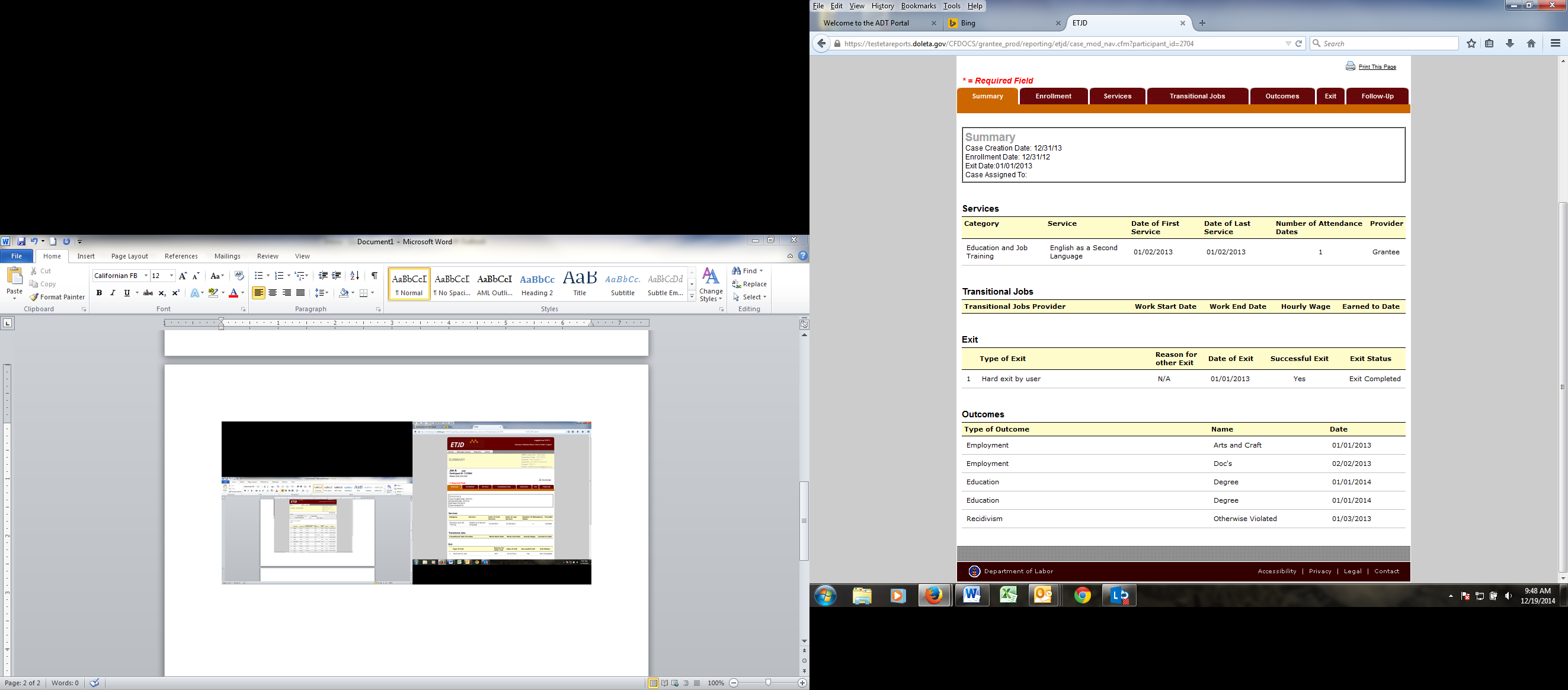This screenshot has width=1568, height=690.
Task: Click the Save icon in Word's quick access toolbar
Action: pos(21,241)
